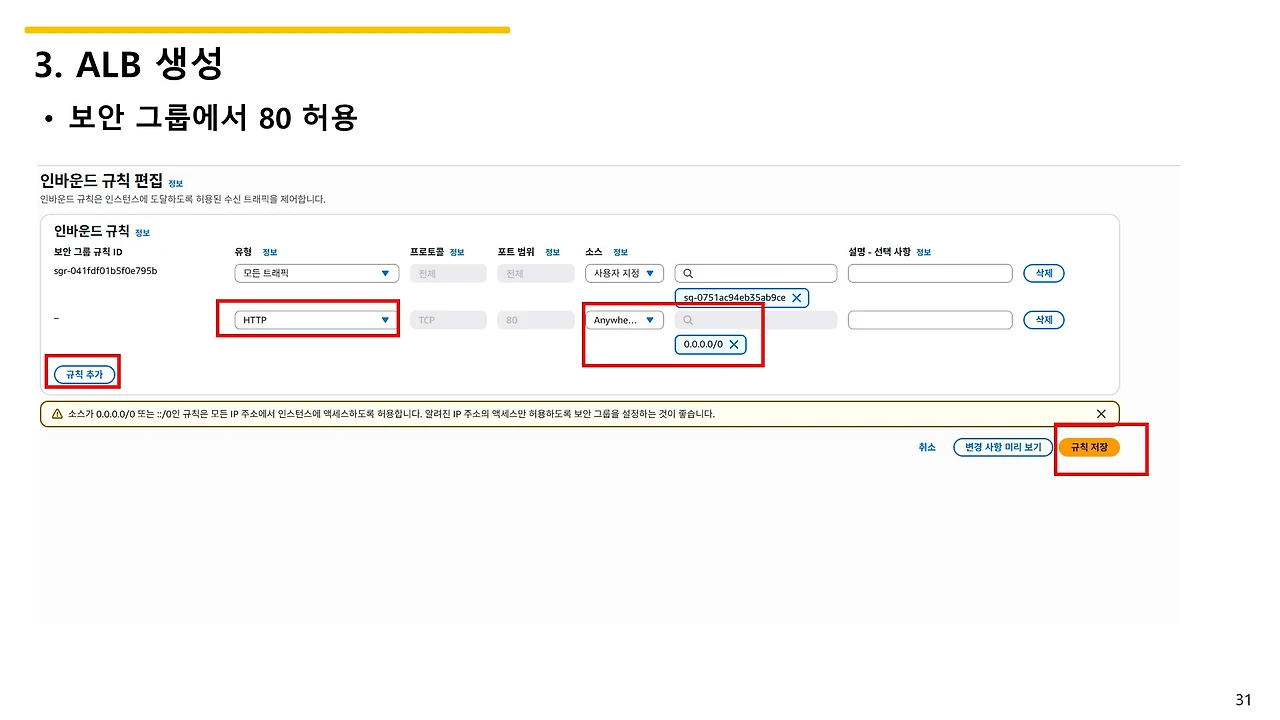Remove the 0.0.0.0/0 CIDR tag
The image size is (1280, 720).
733,344
